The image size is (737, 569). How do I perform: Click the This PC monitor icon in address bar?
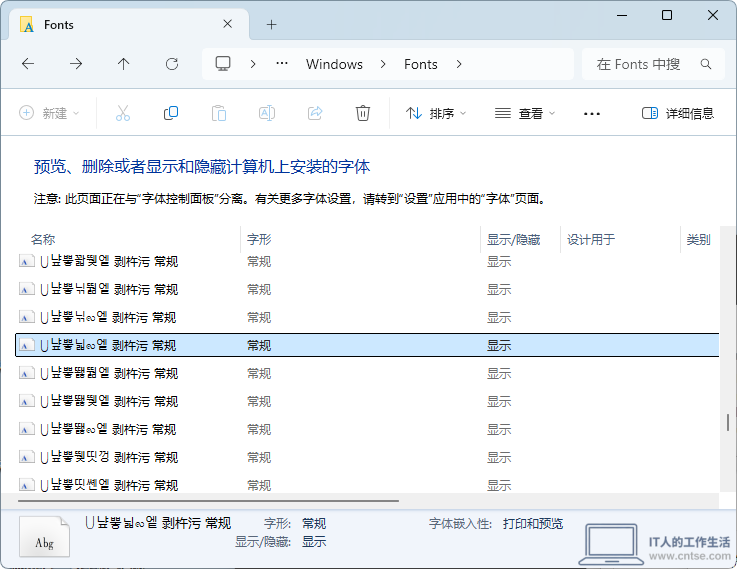pos(223,63)
